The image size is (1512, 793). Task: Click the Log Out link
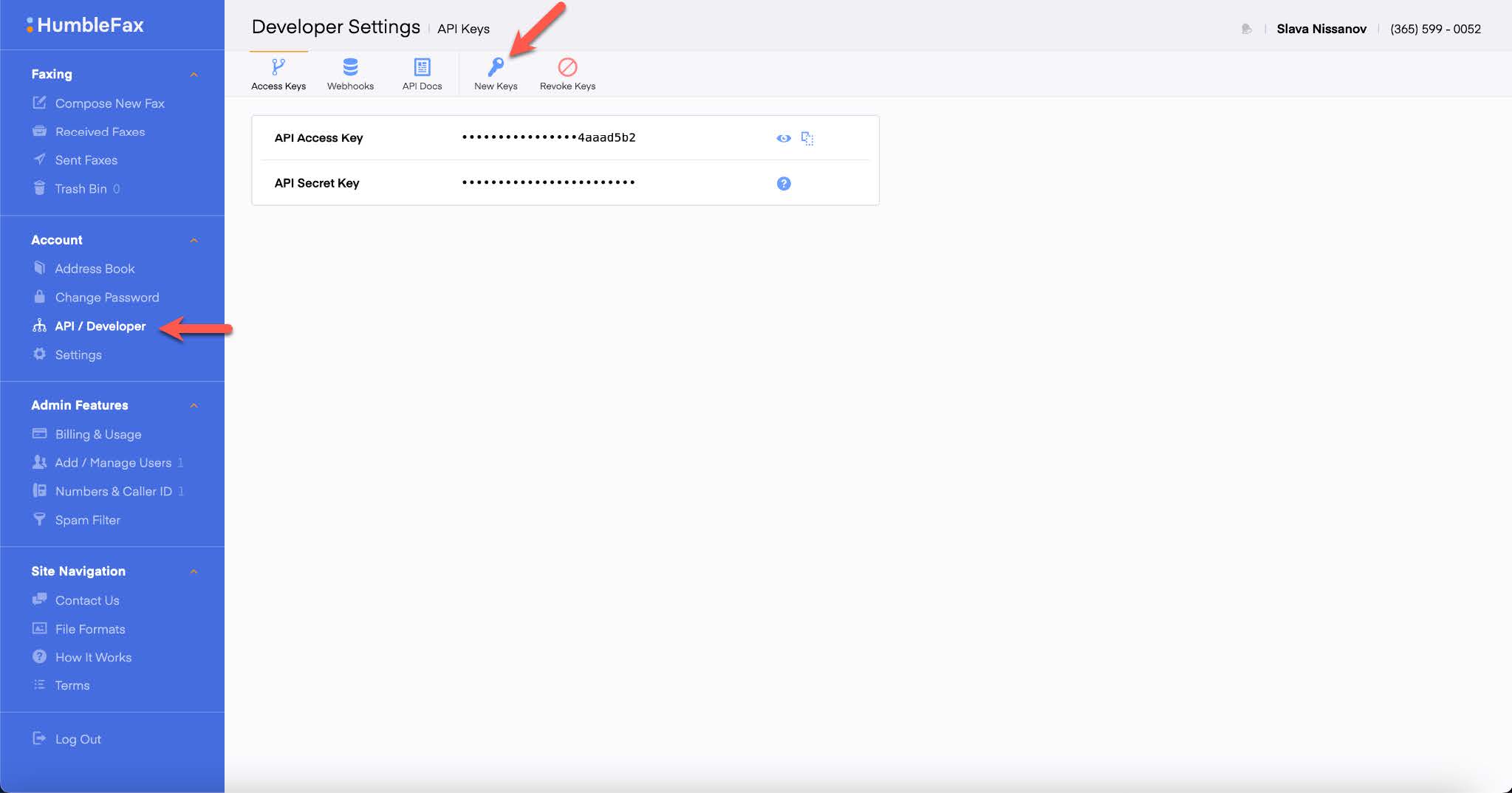click(78, 738)
